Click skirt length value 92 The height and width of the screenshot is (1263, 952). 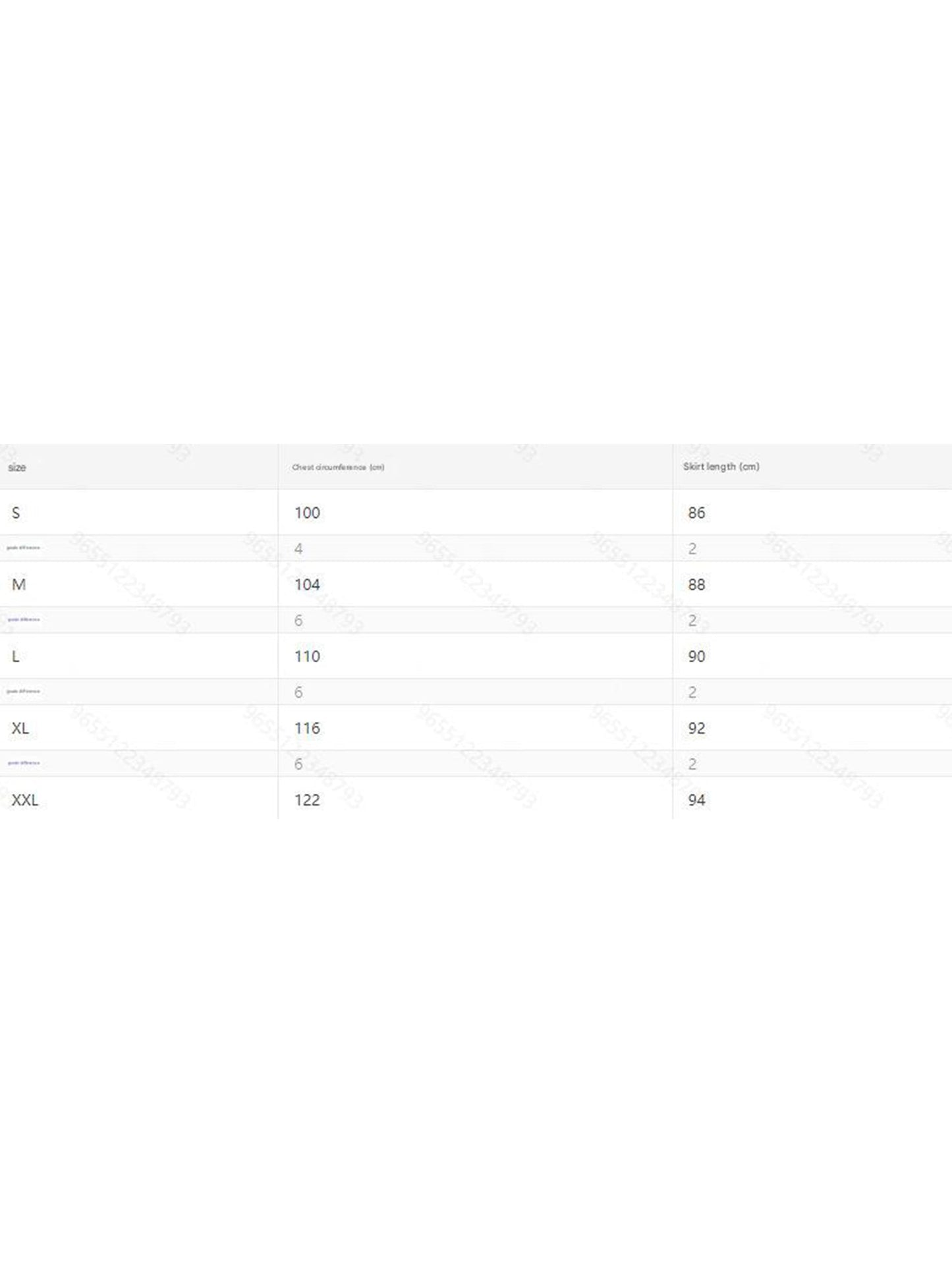pyautogui.click(x=696, y=728)
